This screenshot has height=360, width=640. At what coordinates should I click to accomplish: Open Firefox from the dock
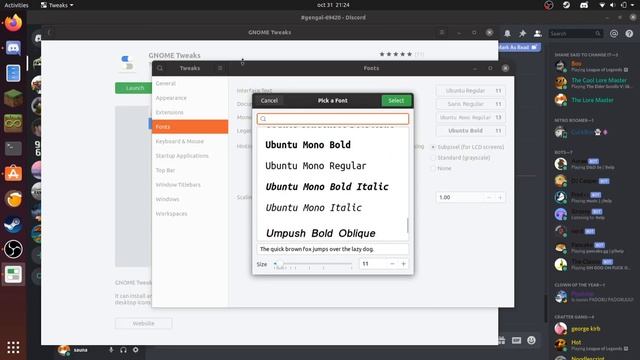(13, 23)
